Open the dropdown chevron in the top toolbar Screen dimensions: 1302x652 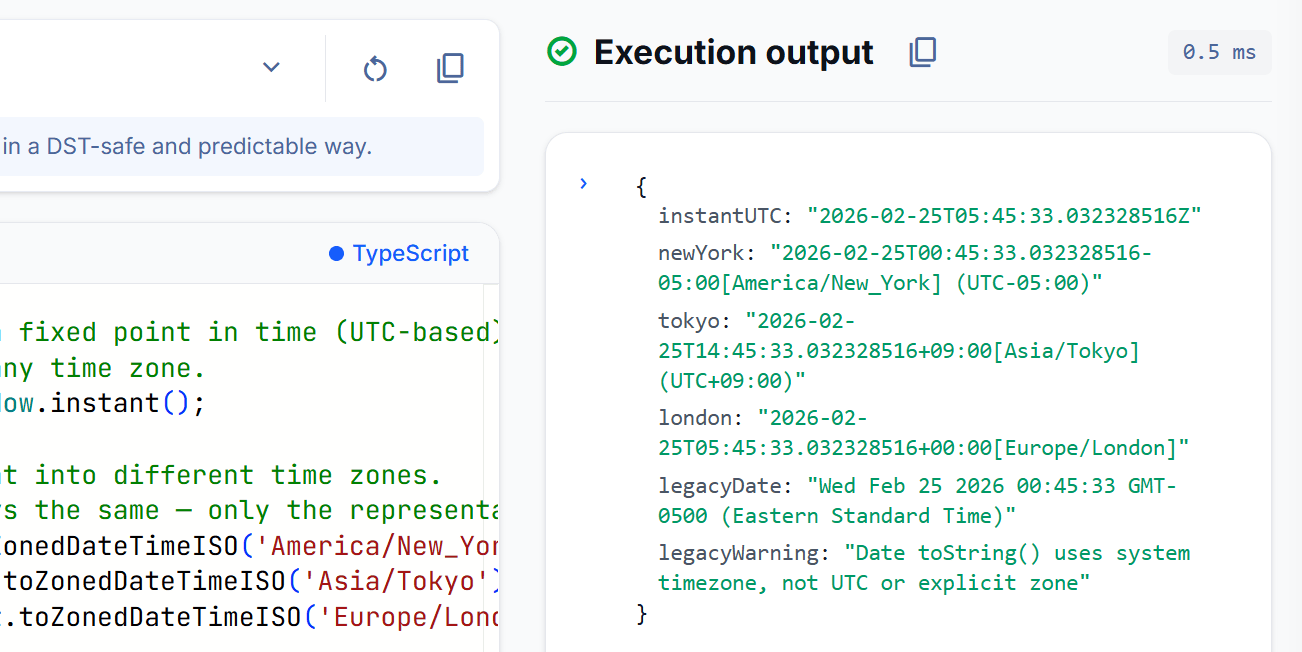pos(271,67)
